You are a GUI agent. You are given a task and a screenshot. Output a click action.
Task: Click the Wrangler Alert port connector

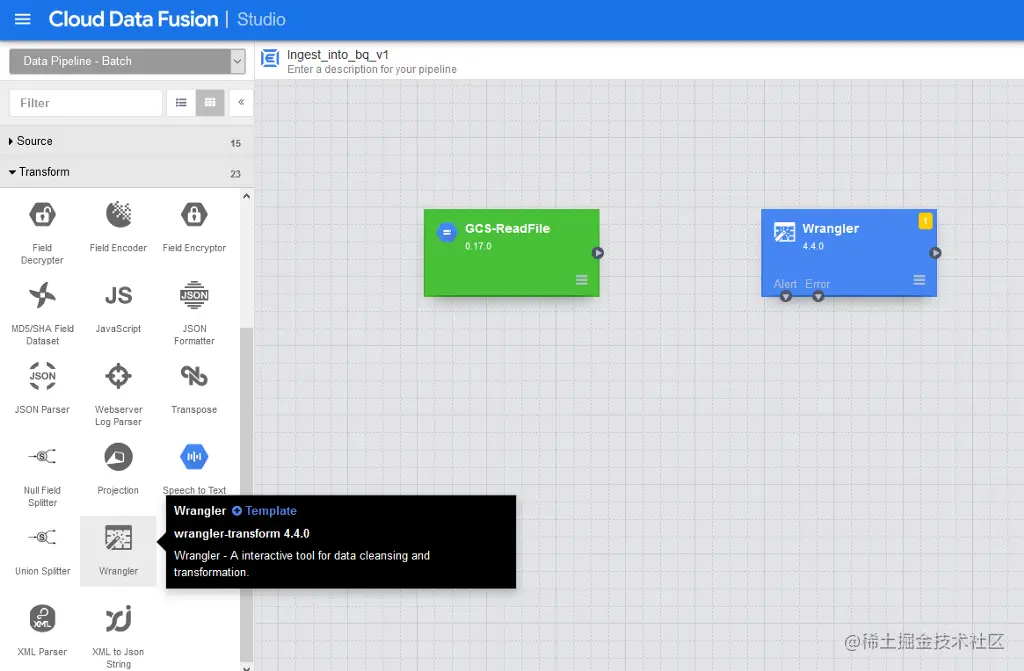coord(786,297)
